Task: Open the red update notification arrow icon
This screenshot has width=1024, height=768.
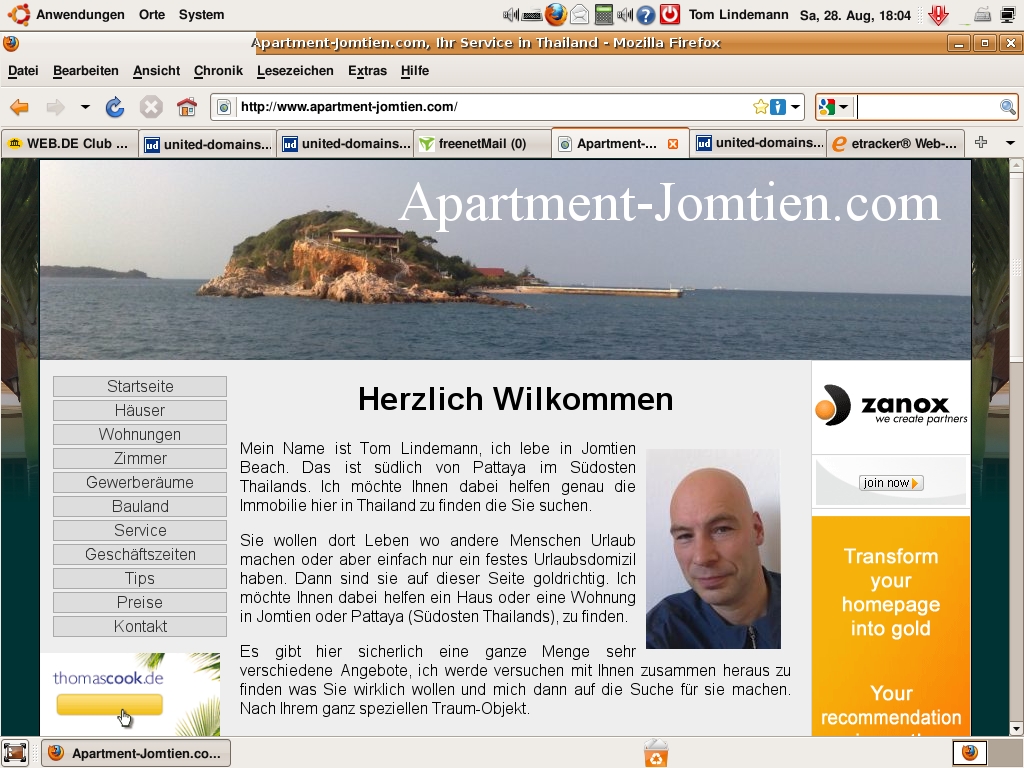Action: pyautogui.click(x=938, y=14)
